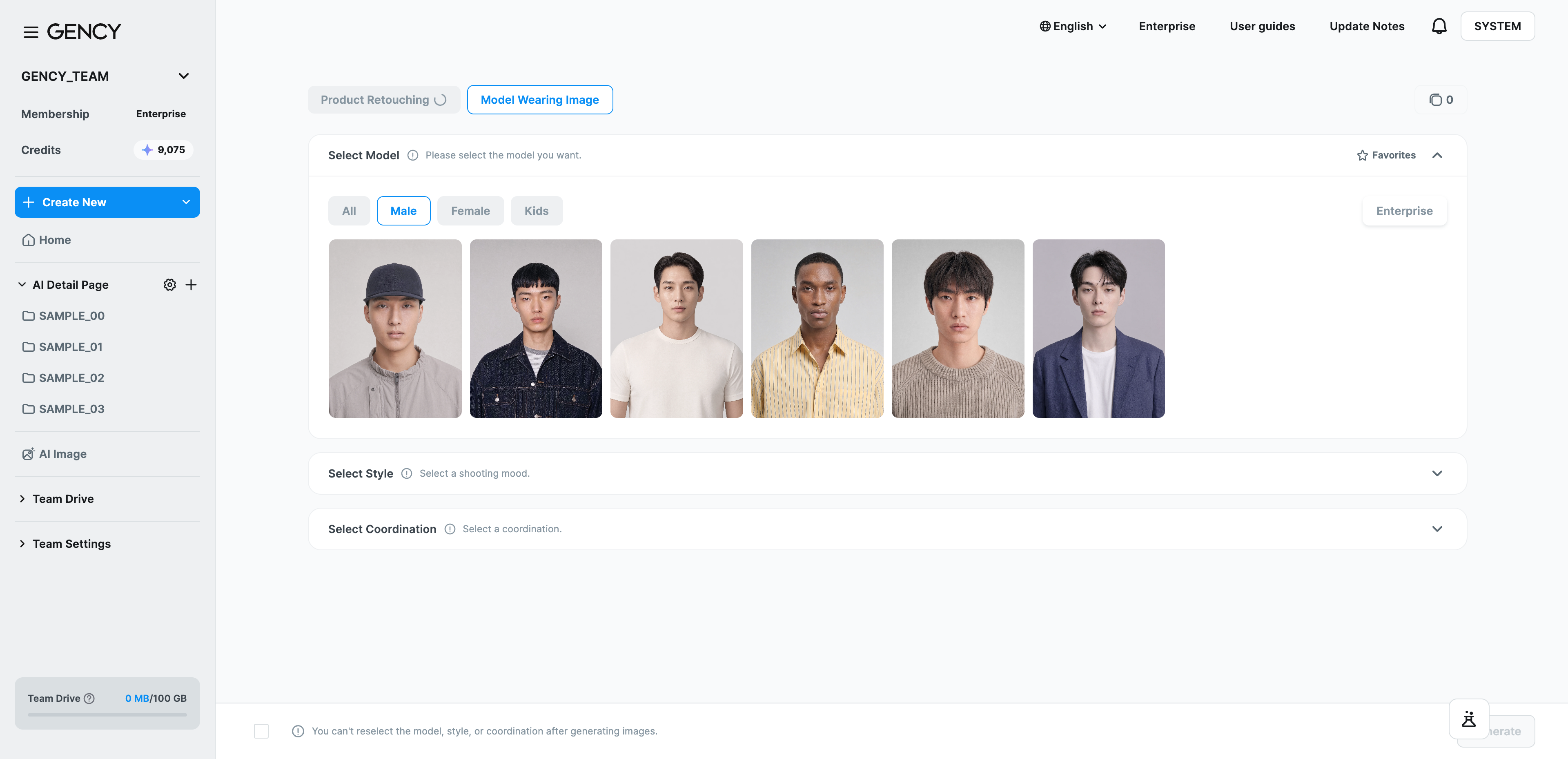Open Update Notes
1568x759 pixels.
(x=1367, y=26)
